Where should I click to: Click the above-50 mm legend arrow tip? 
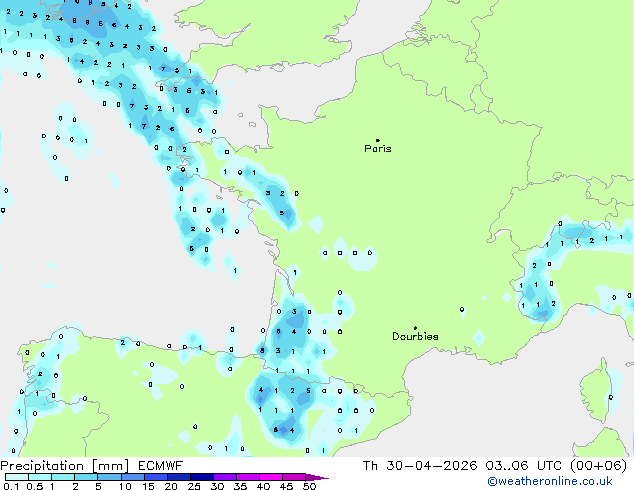pyautogui.click(x=317, y=477)
